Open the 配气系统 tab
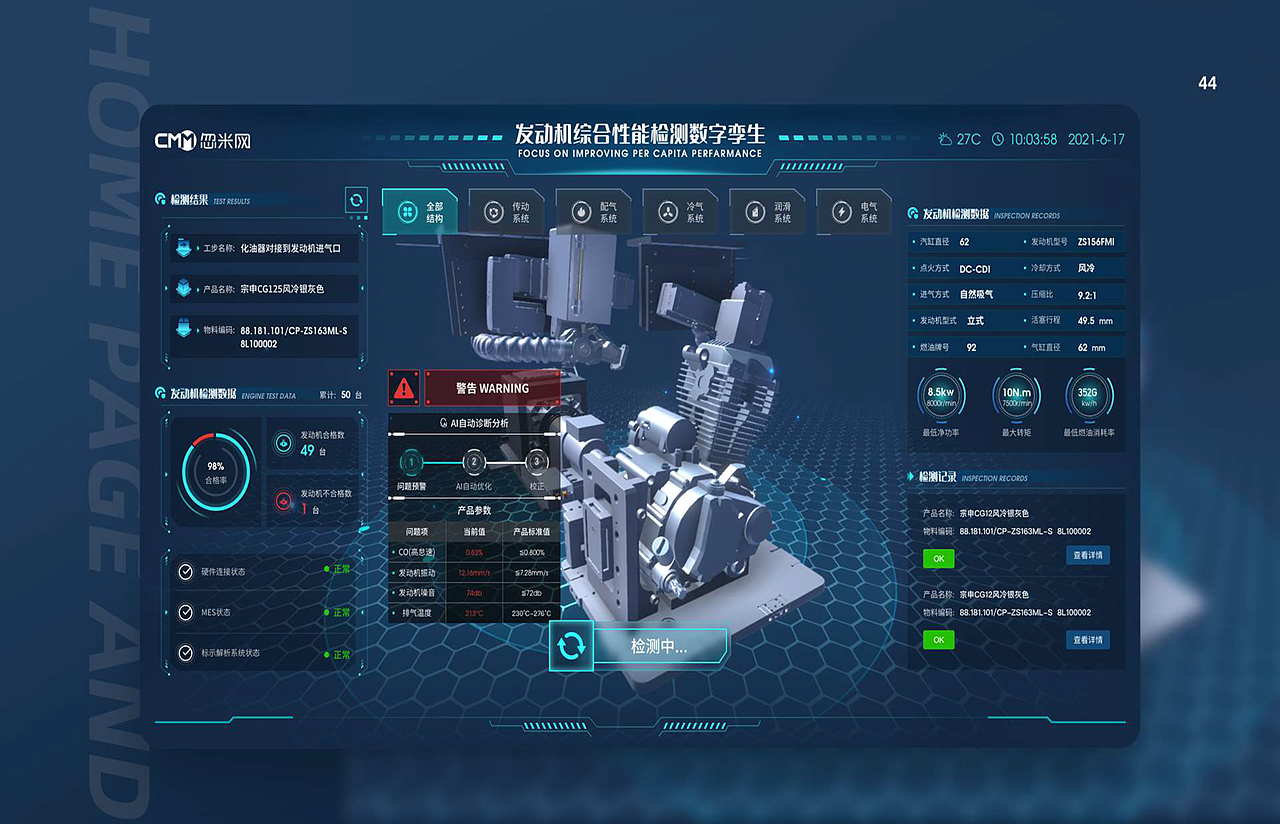The image size is (1280, 824). [x=594, y=212]
